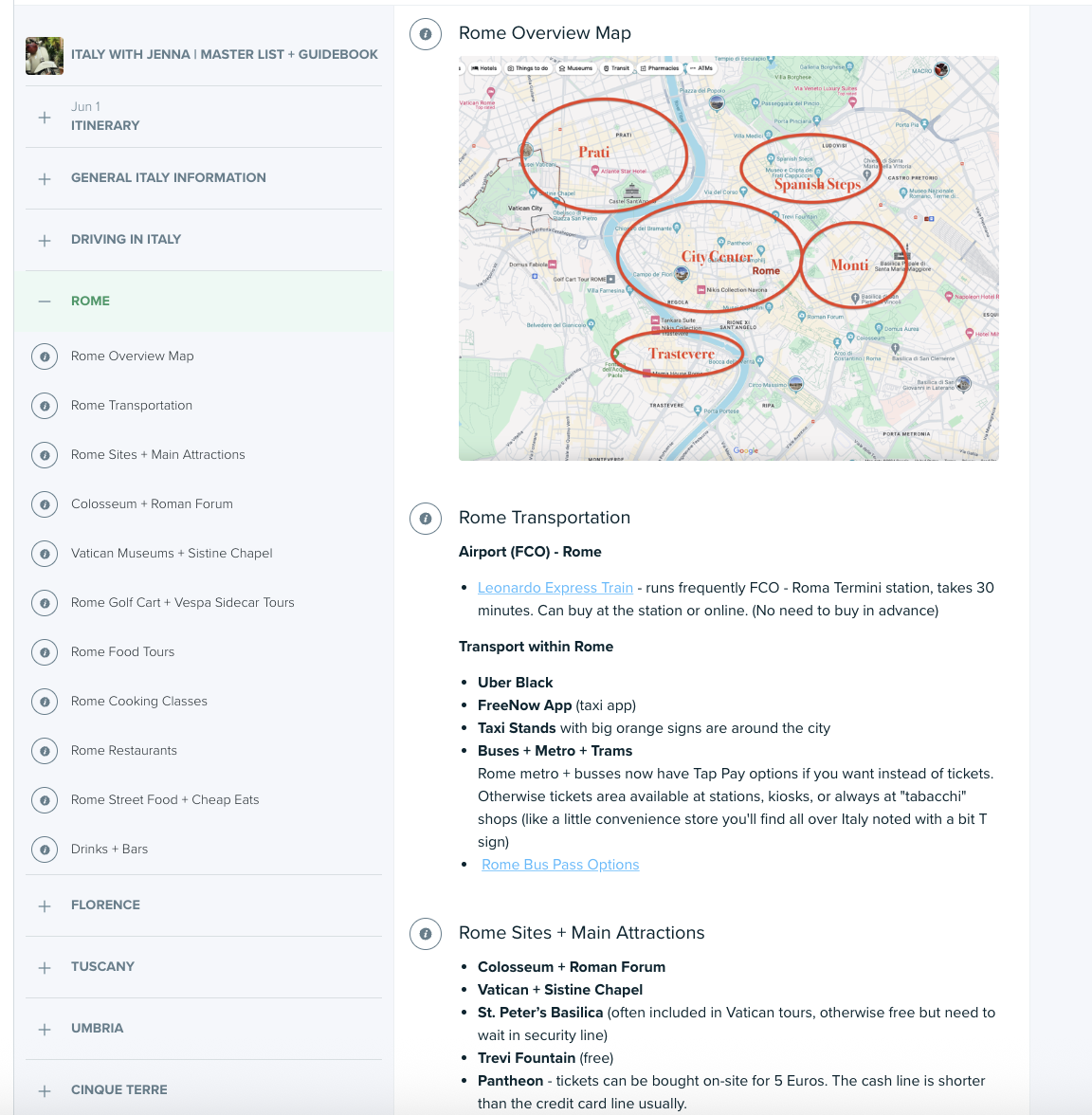The width and height of the screenshot is (1092, 1115).
Task: Click the Trastevere label on the map
Action: point(681,355)
